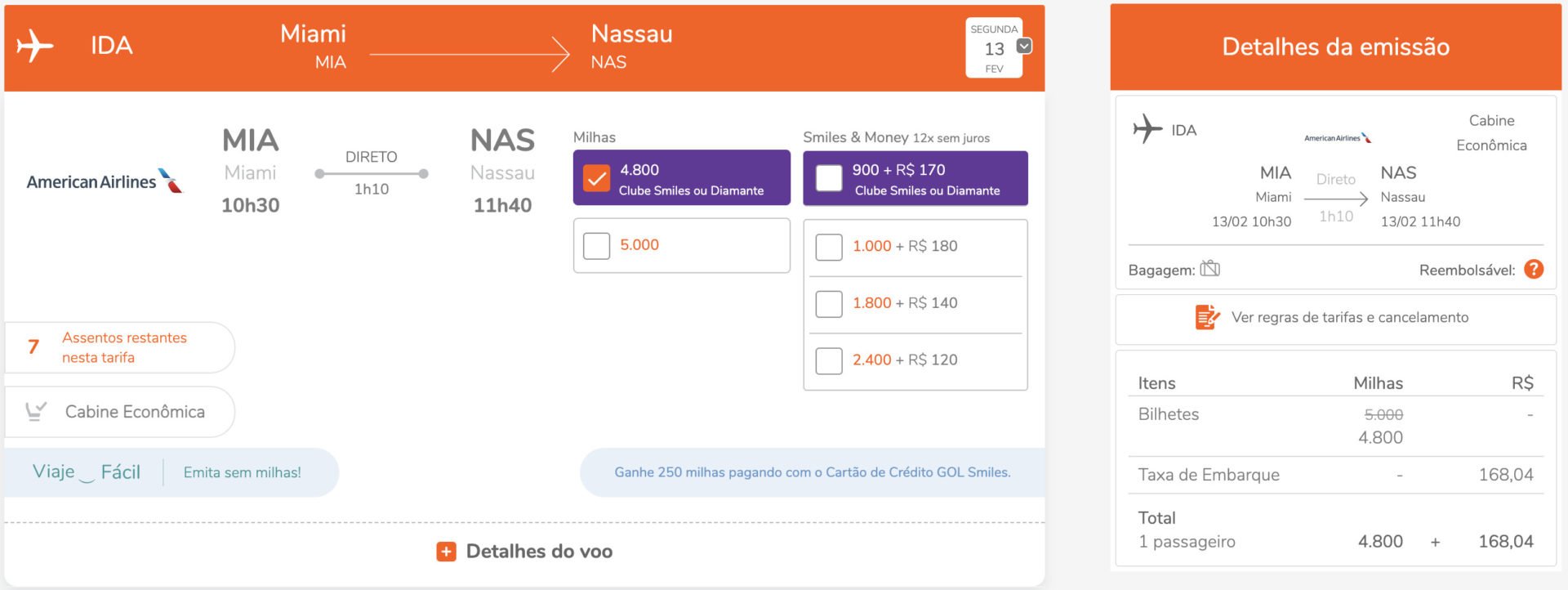The width and height of the screenshot is (1568, 590).
Task: Click the American Airlines logo on flight row
Action: tap(105, 181)
